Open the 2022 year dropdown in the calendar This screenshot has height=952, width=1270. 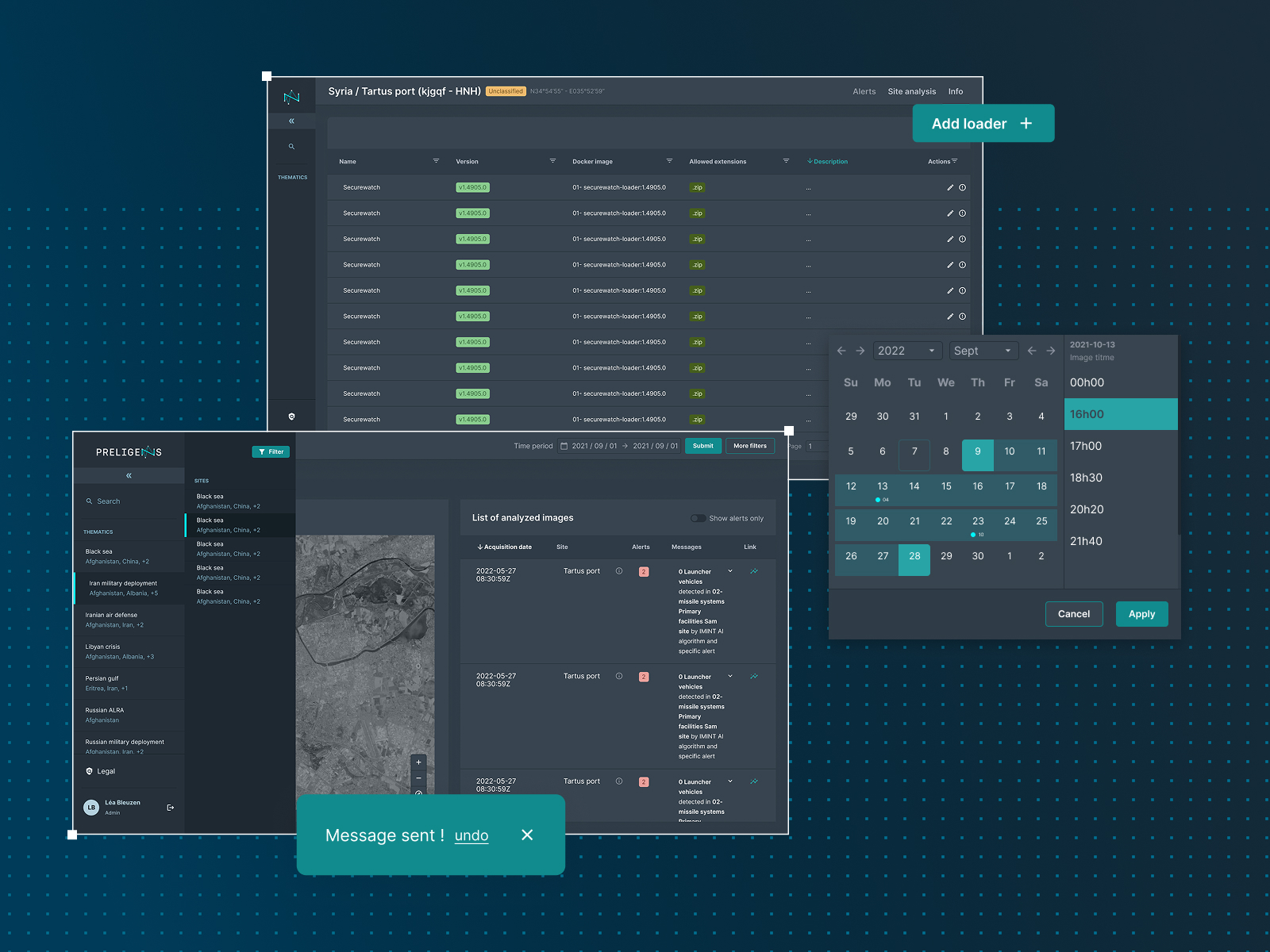click(906, 350)
